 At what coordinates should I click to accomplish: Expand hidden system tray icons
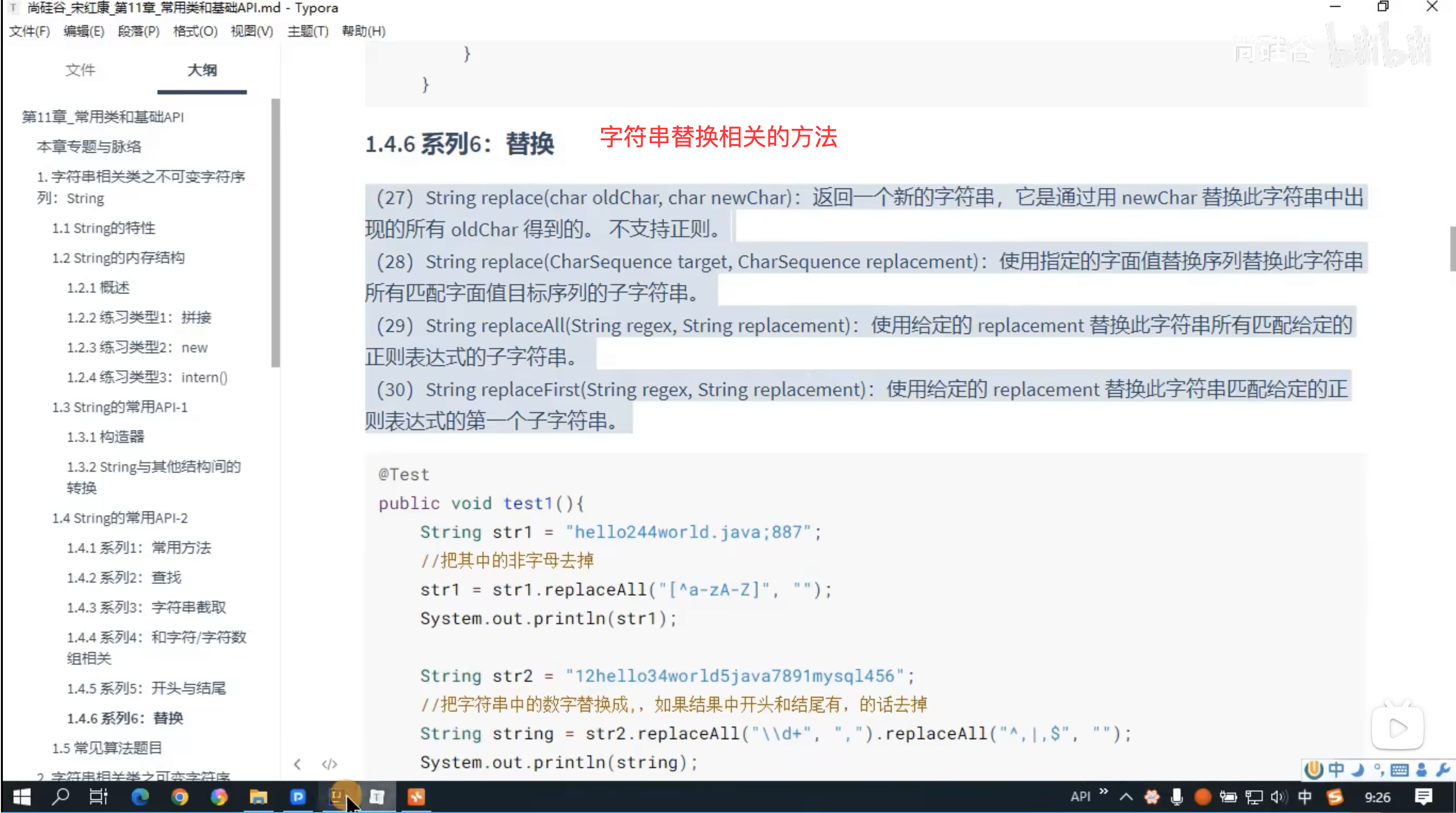(1126, 797)
